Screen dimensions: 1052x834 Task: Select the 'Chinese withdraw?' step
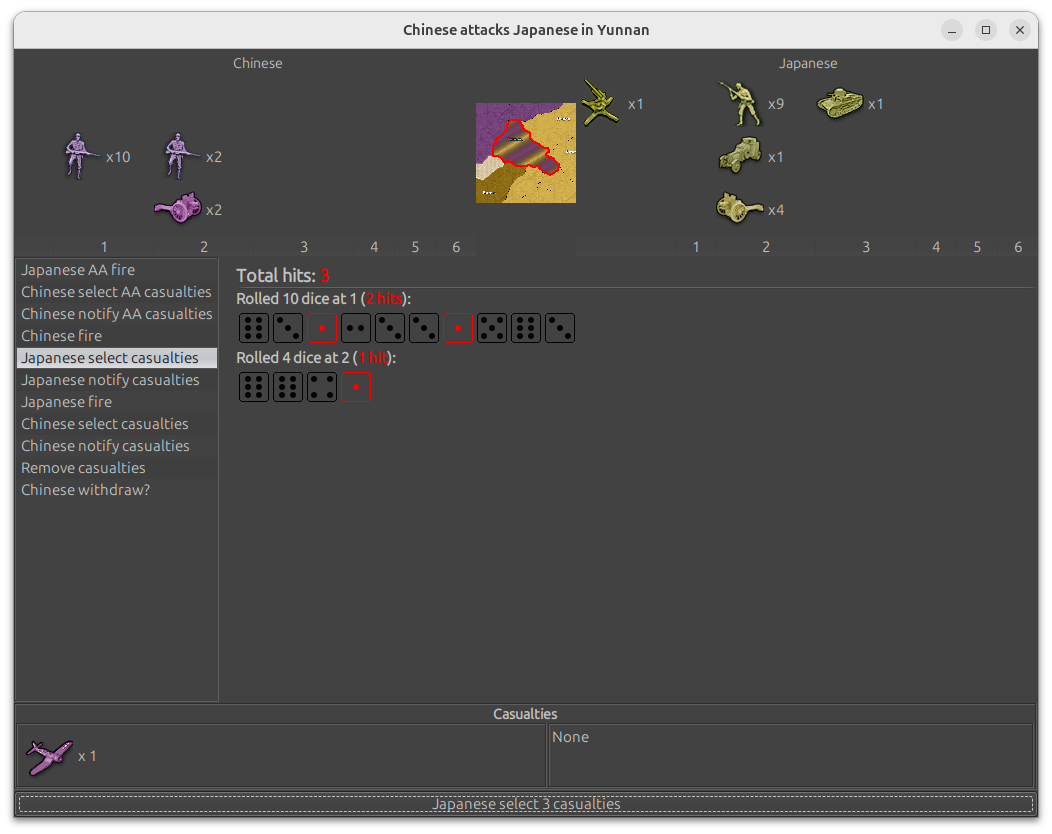click(x=85, y=490)
